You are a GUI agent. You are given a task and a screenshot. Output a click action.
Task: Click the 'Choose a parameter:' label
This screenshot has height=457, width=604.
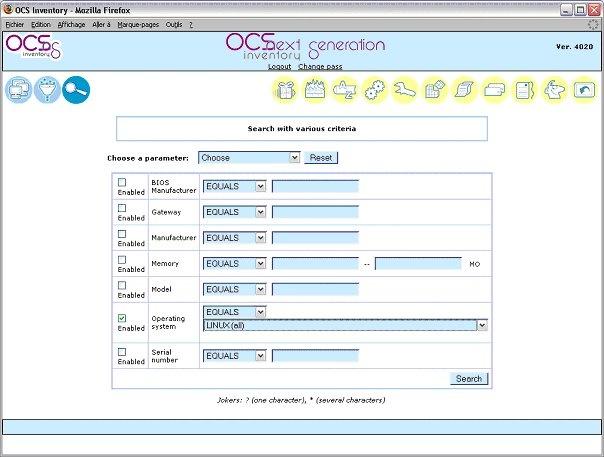tap(148, 158)
